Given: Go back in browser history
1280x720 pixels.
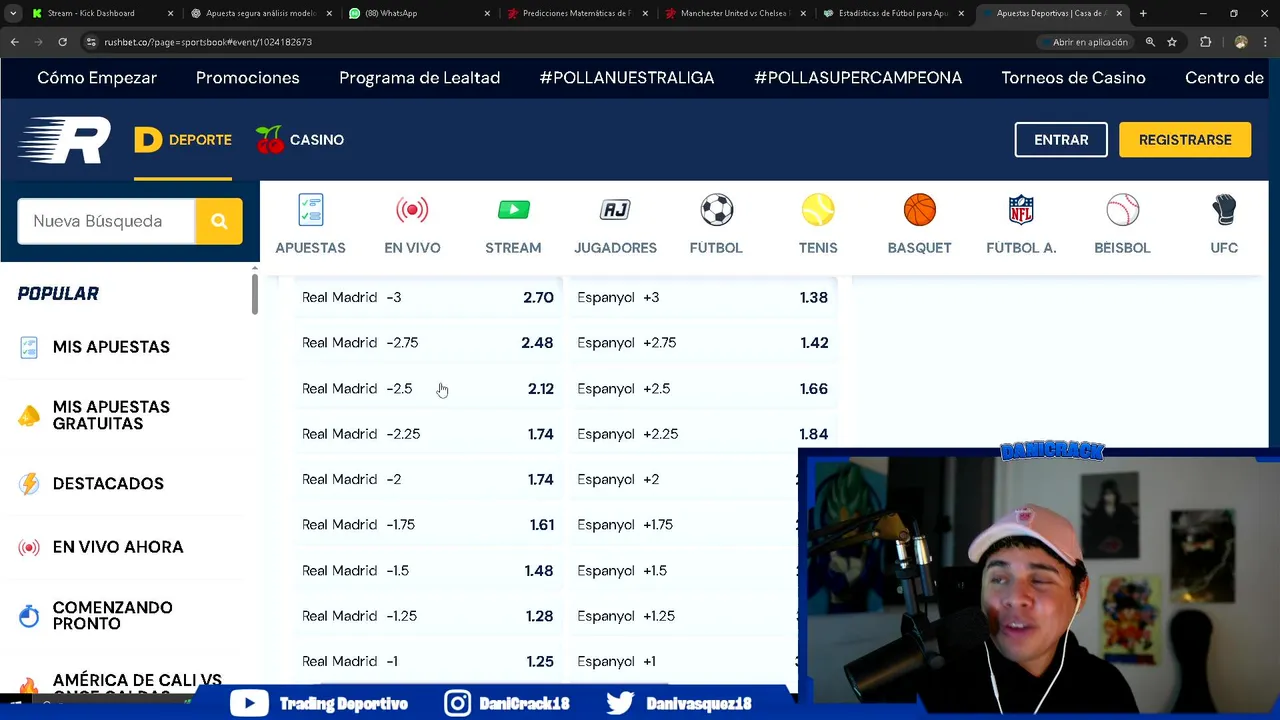Looking at the screenshot, I should tap(14, 42).
